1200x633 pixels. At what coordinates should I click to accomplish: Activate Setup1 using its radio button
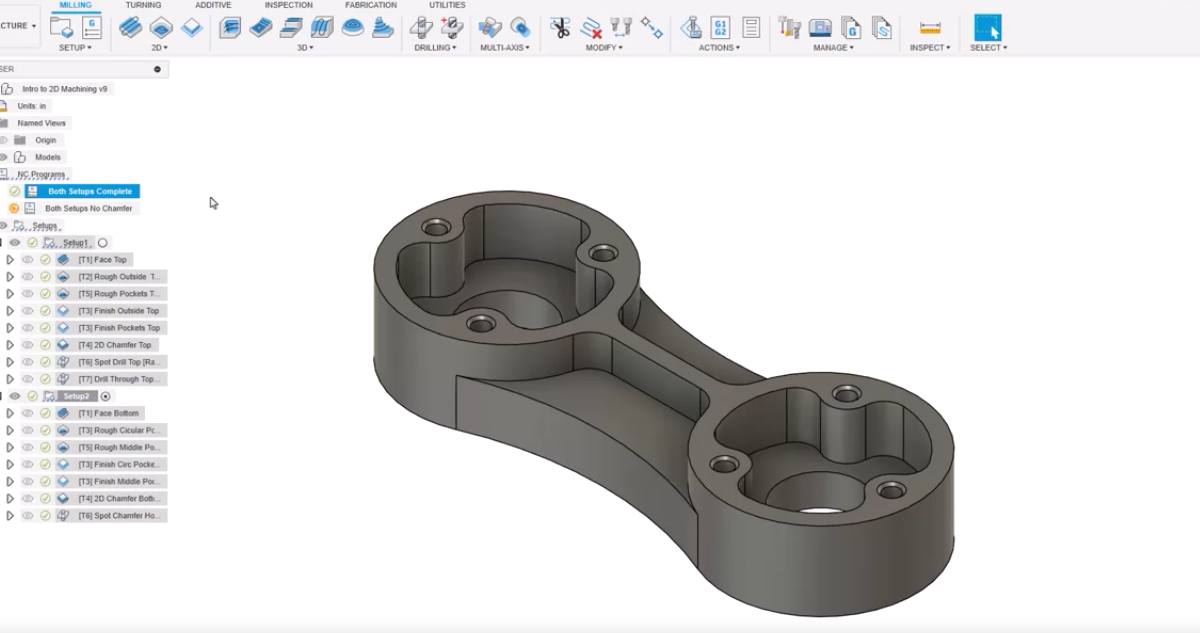[x=103, y=243]
